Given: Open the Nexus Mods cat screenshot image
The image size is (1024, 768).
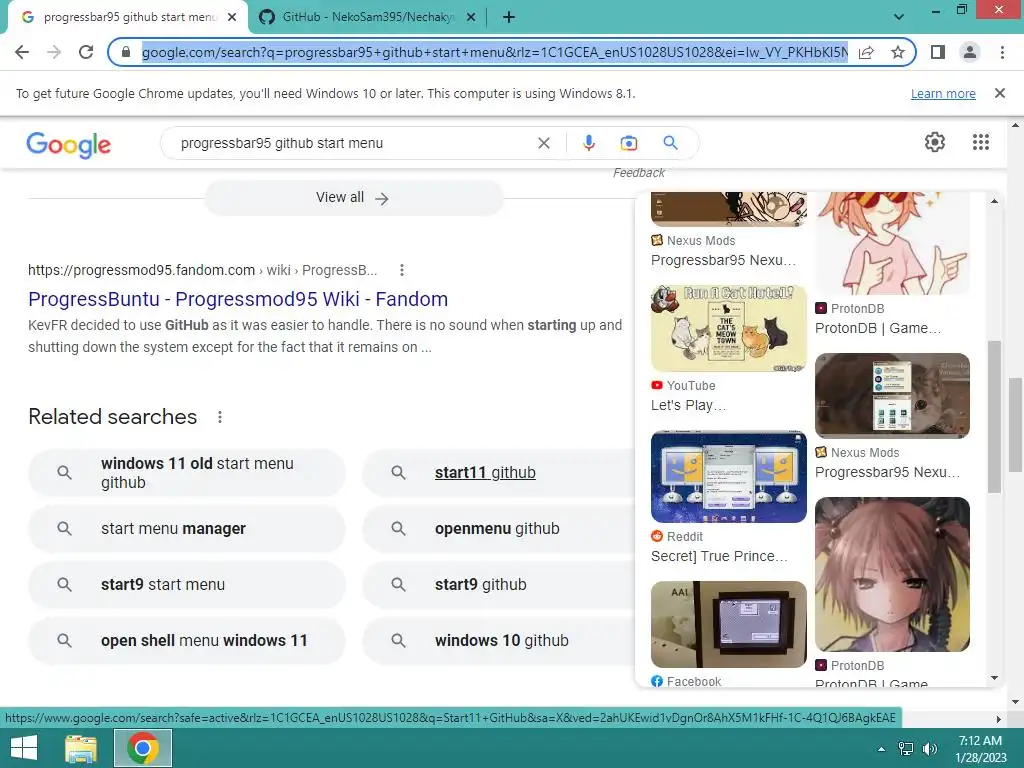Looking at the screenshot, I should 892,396.
